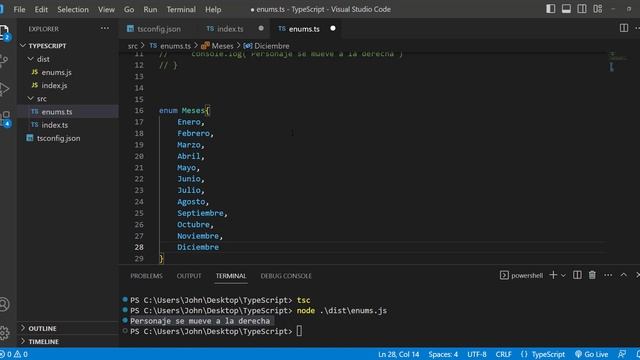Image resolution: width=640 pixels, height=360 pixels.
Task: Open the Go menu
Action: (129, 9)
